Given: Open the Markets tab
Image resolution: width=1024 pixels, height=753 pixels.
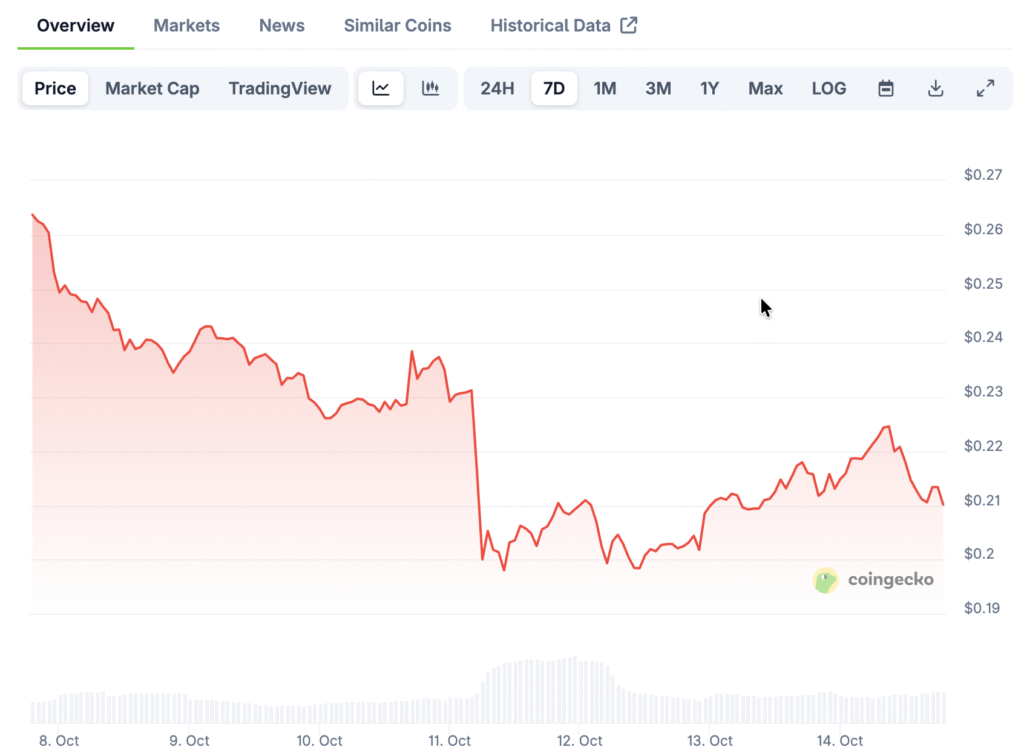Looking at the screenshot, I should pyautogui.click(x=187, y=25).
